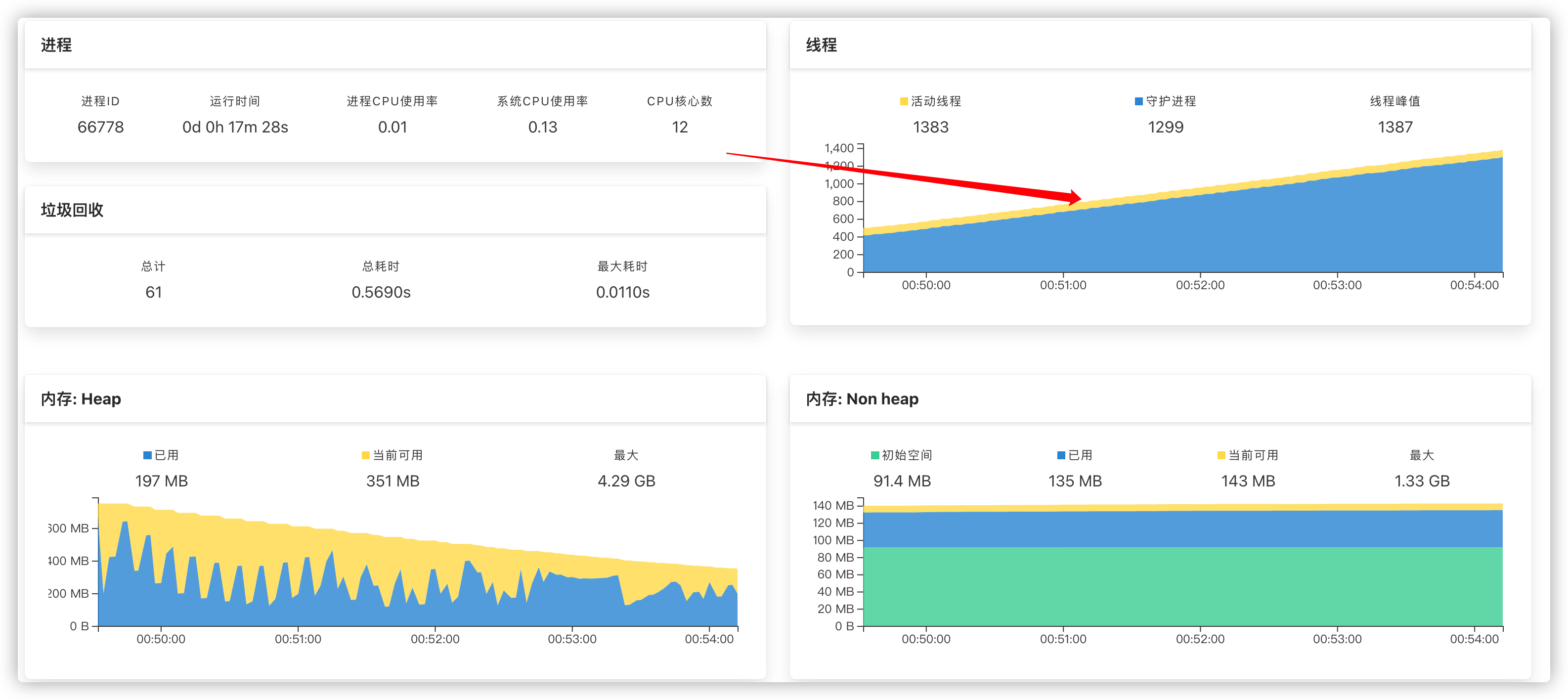
Task: Select the 线程 panel title
Action: [822, 45]
